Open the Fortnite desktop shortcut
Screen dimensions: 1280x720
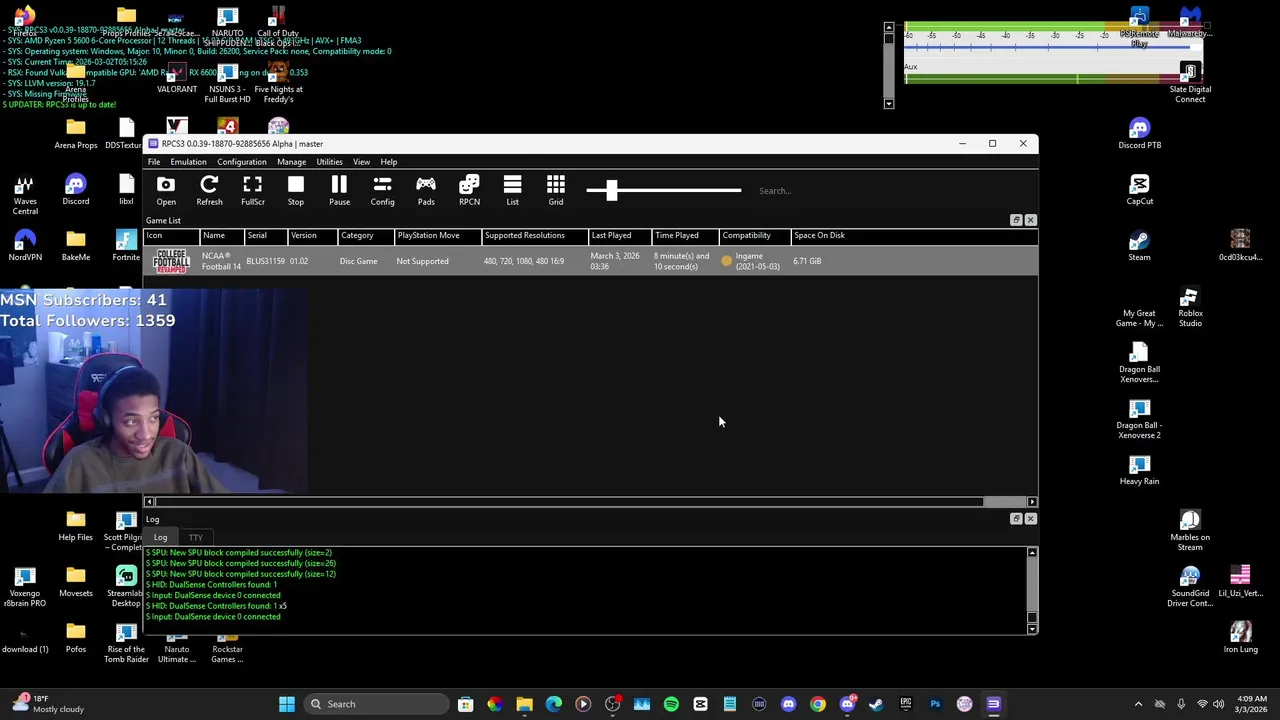(x=126, y=245)
